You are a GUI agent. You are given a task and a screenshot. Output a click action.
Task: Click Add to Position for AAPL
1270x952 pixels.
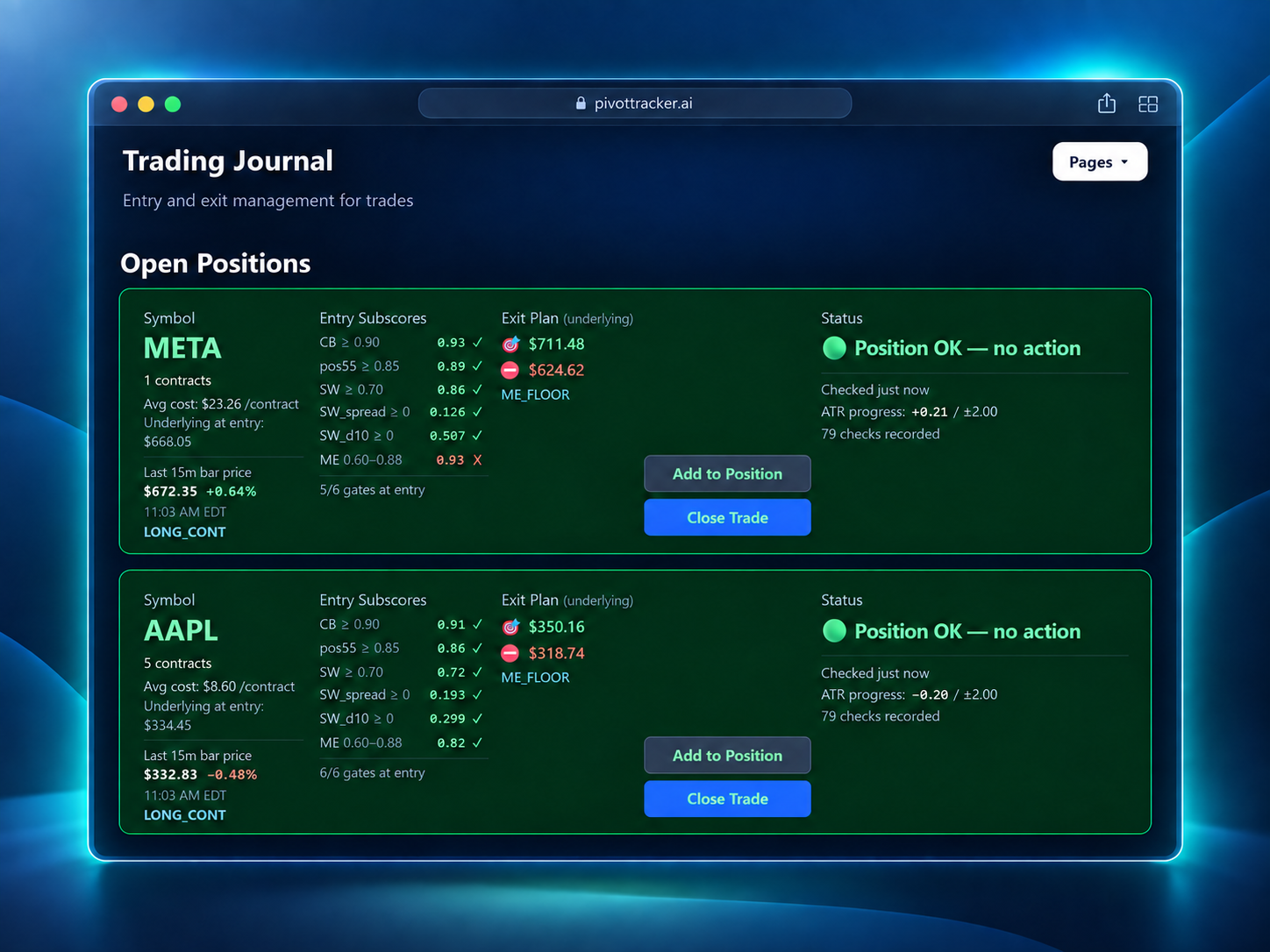coord(727,756)
